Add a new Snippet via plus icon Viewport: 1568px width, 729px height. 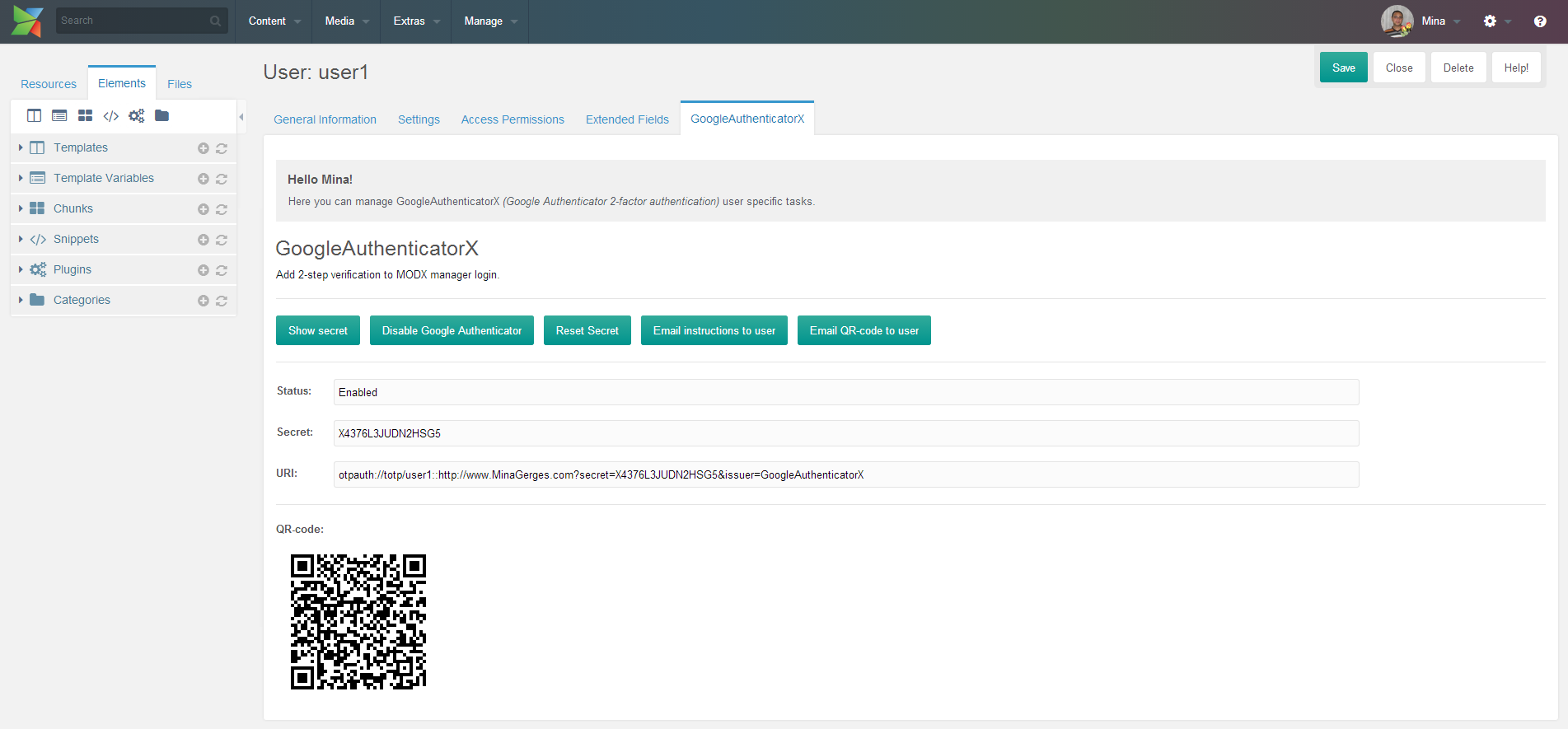pos(204,240)
